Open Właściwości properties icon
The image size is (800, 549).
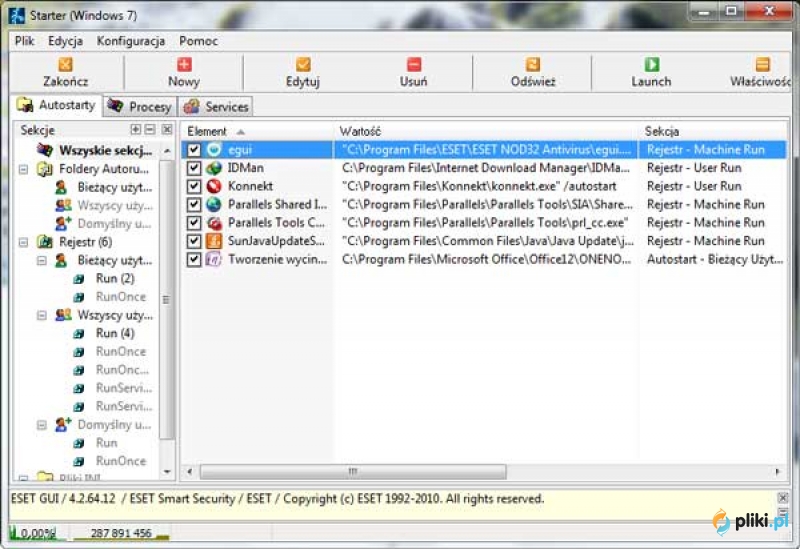[762, 64]
